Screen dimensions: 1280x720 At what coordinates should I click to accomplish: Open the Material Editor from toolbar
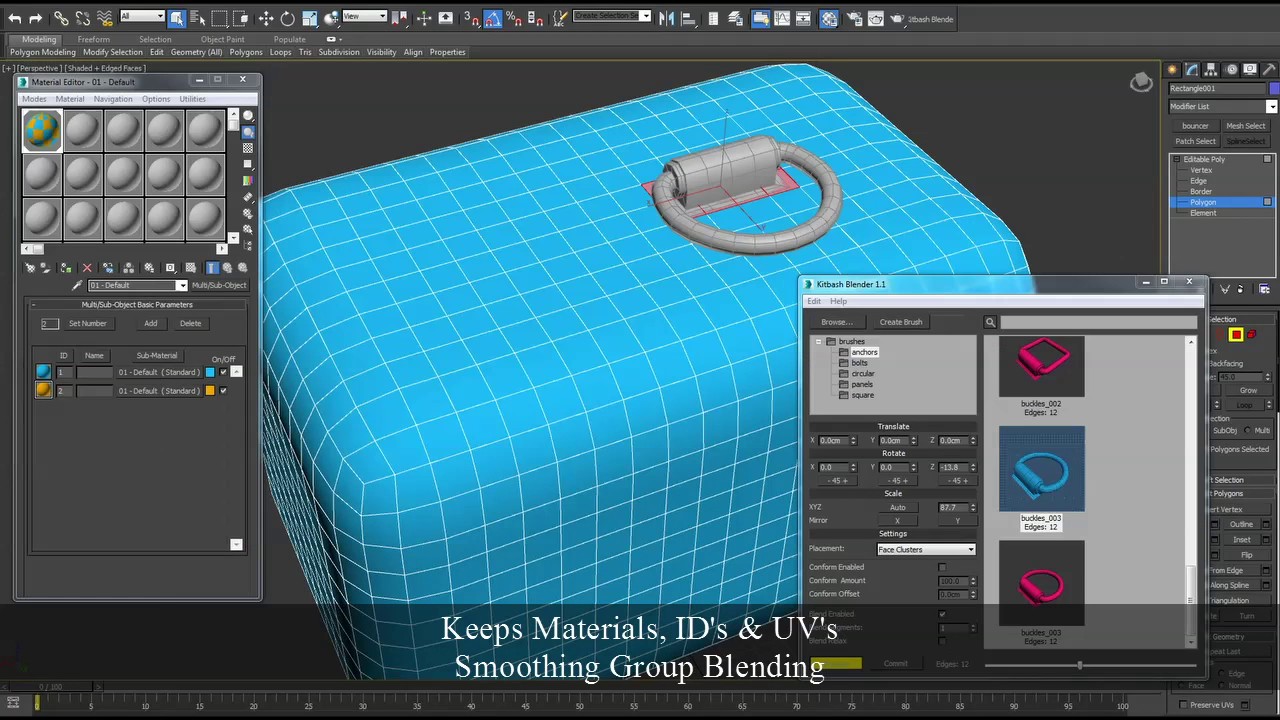[829, 18]
